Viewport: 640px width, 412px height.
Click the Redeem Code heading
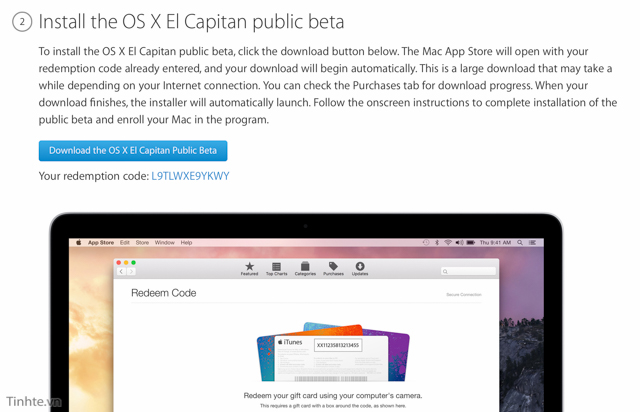tap(163, 293)
